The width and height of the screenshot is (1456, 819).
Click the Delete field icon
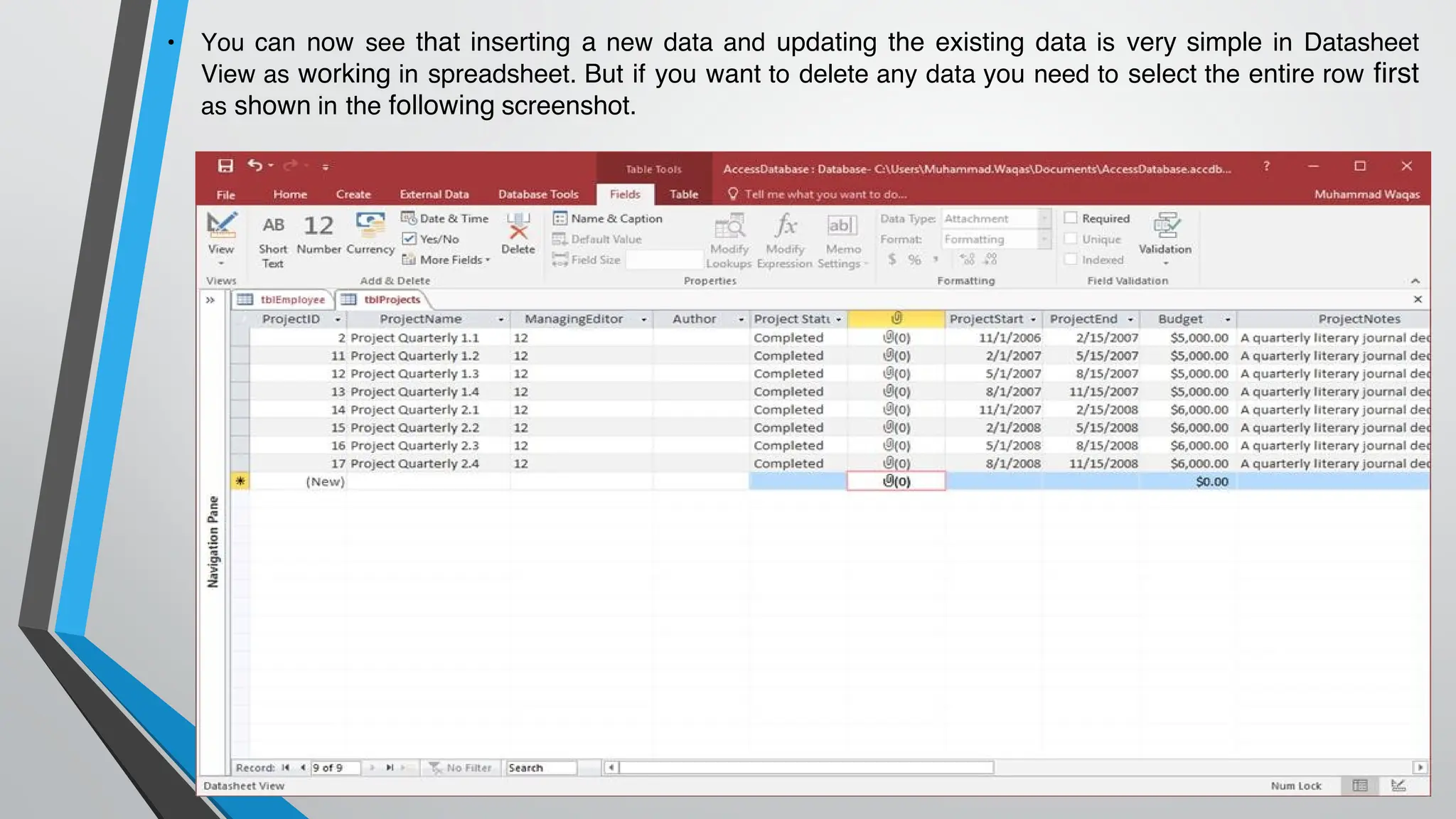click(x=518, y=234)
